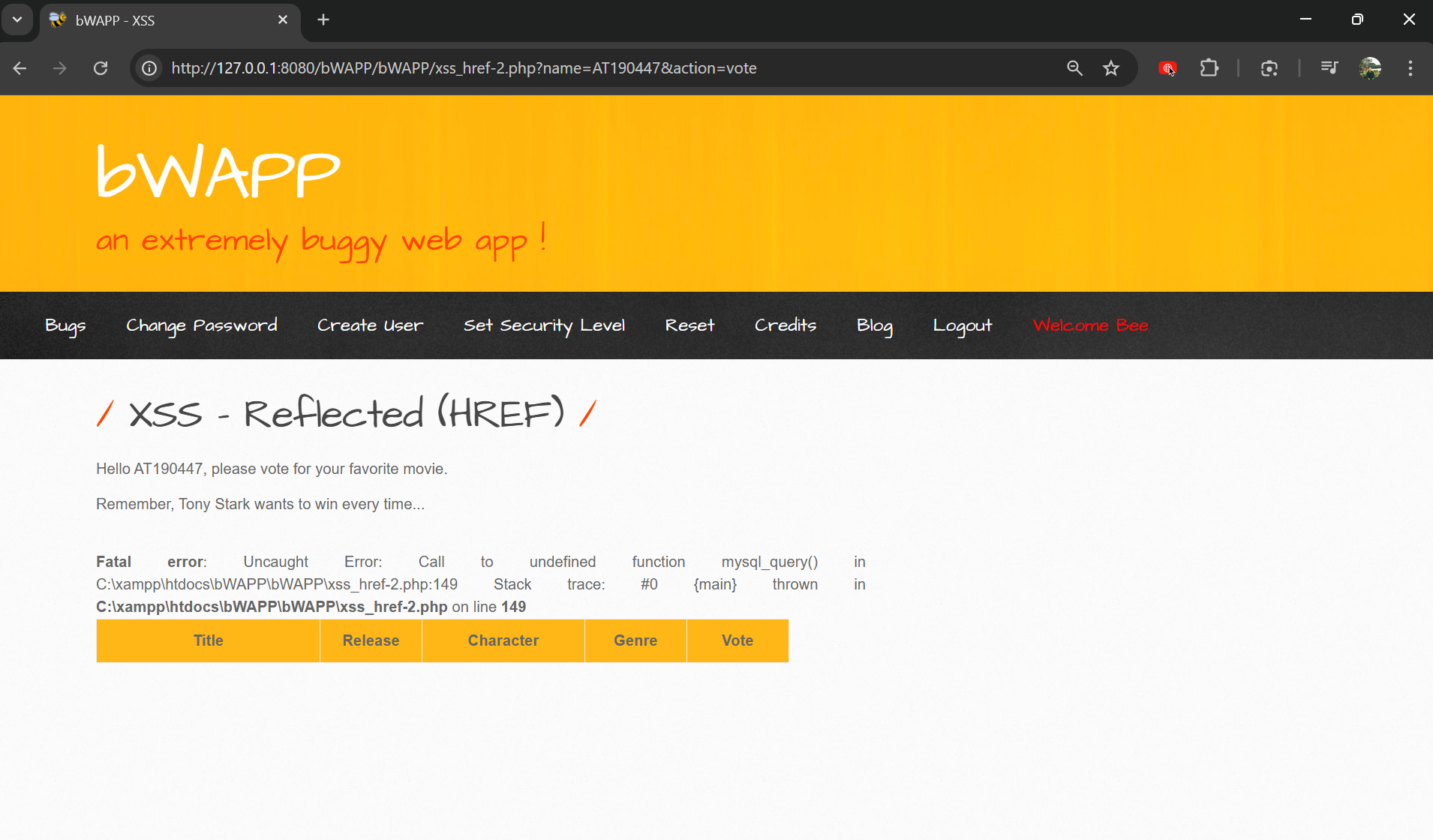The image size is (1433, 840).
Task: Click the Logout link
Action: pyautogui.click(x=962, y=325)
